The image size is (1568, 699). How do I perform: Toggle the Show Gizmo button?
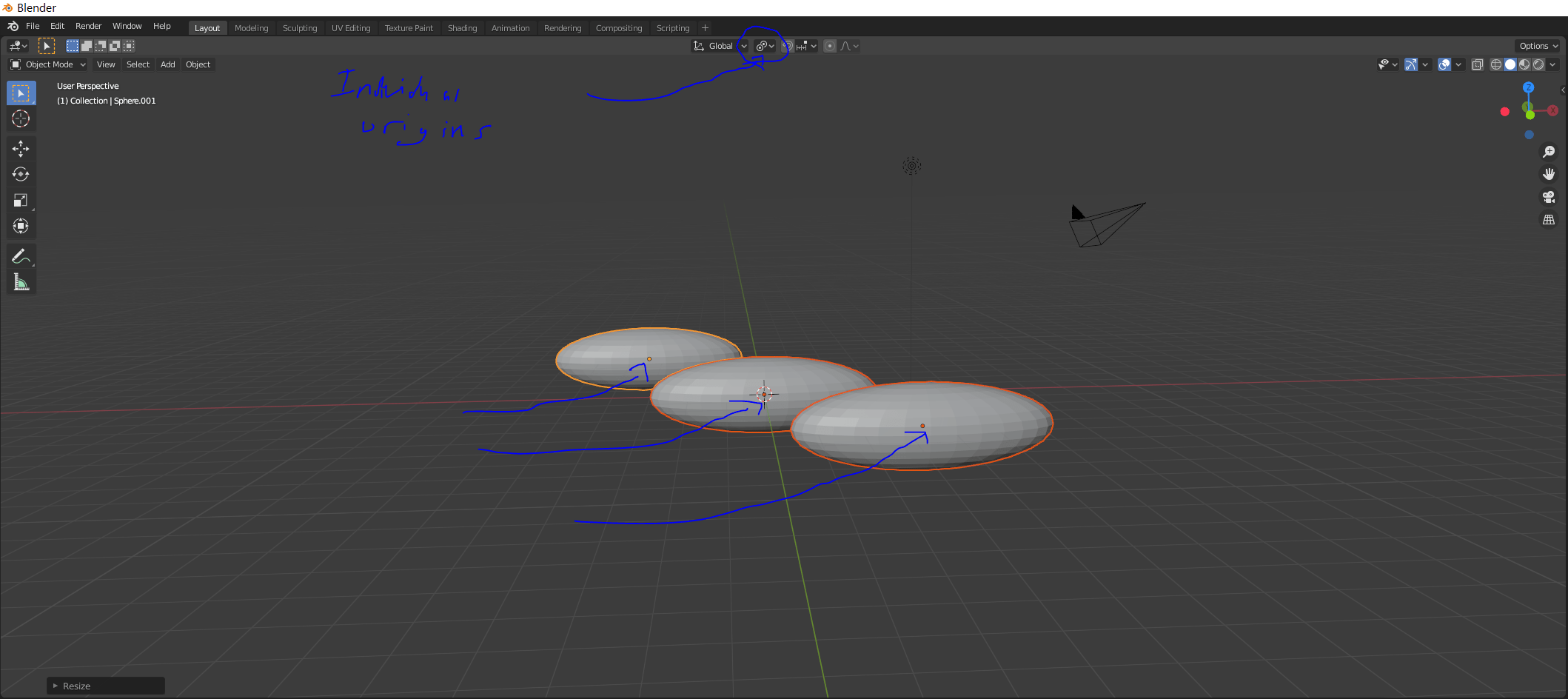click(x=1410, y=64)
